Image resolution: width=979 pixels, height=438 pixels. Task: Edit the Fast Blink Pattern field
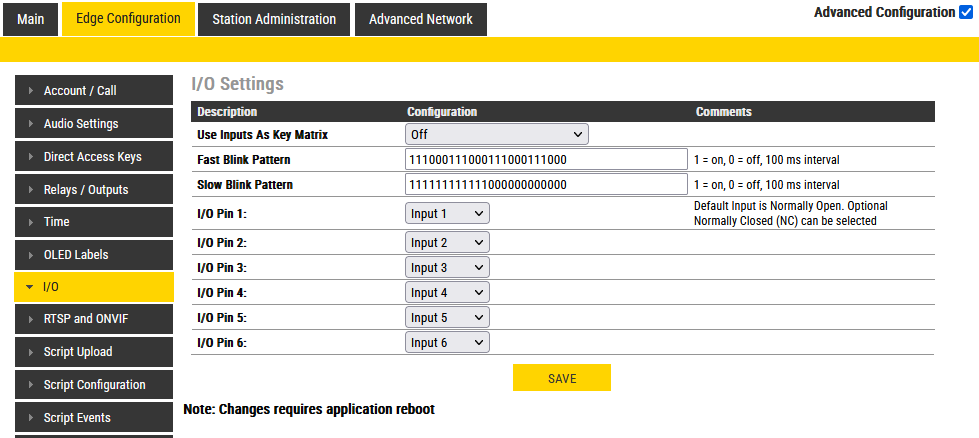point(546,160)
